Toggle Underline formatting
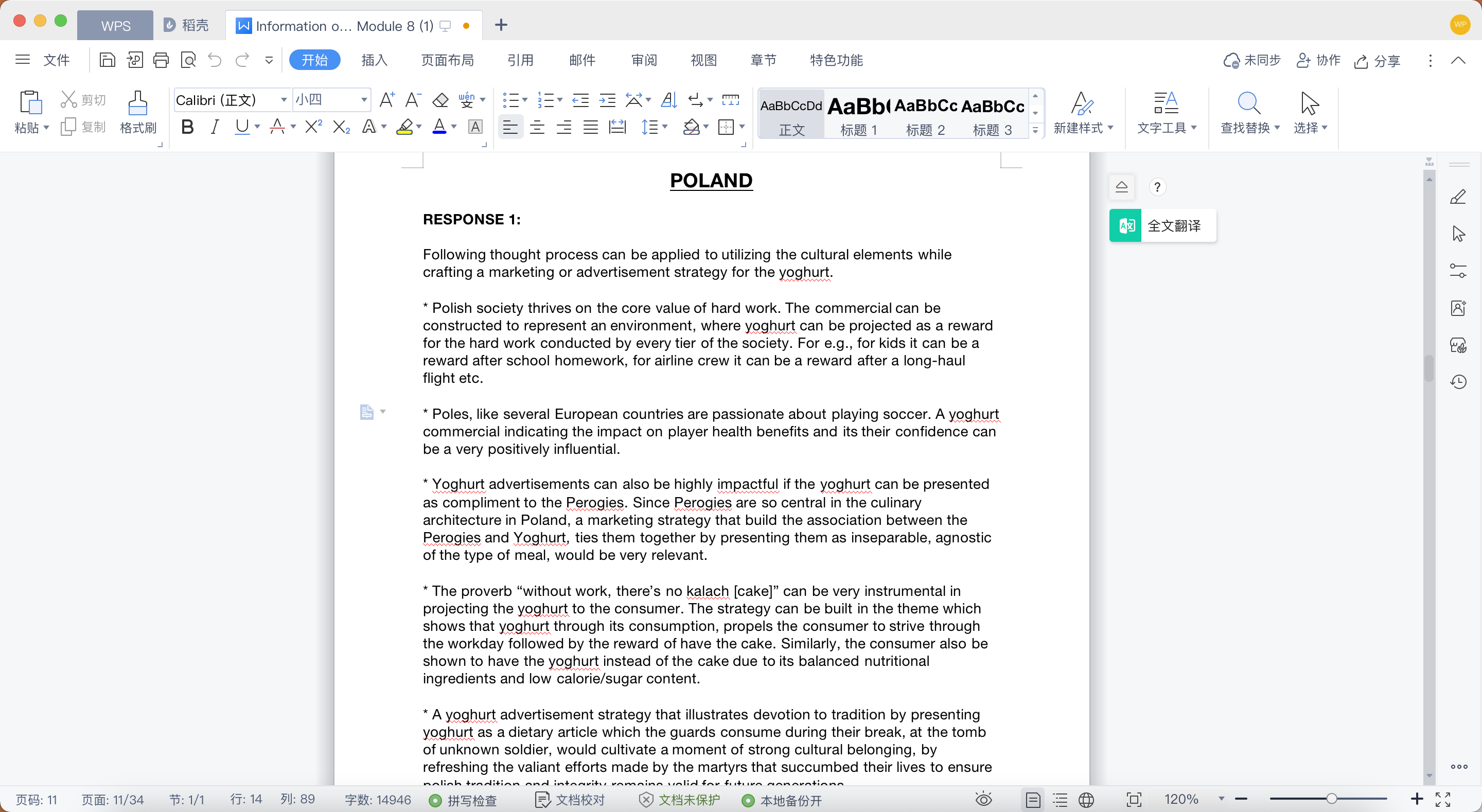The image size is (1482, 812). coord(242,127)
